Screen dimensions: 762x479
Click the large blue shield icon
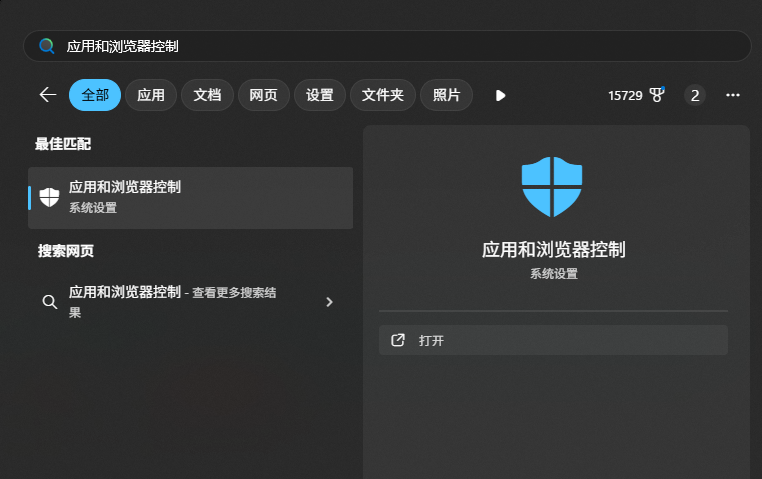[552, 187]
